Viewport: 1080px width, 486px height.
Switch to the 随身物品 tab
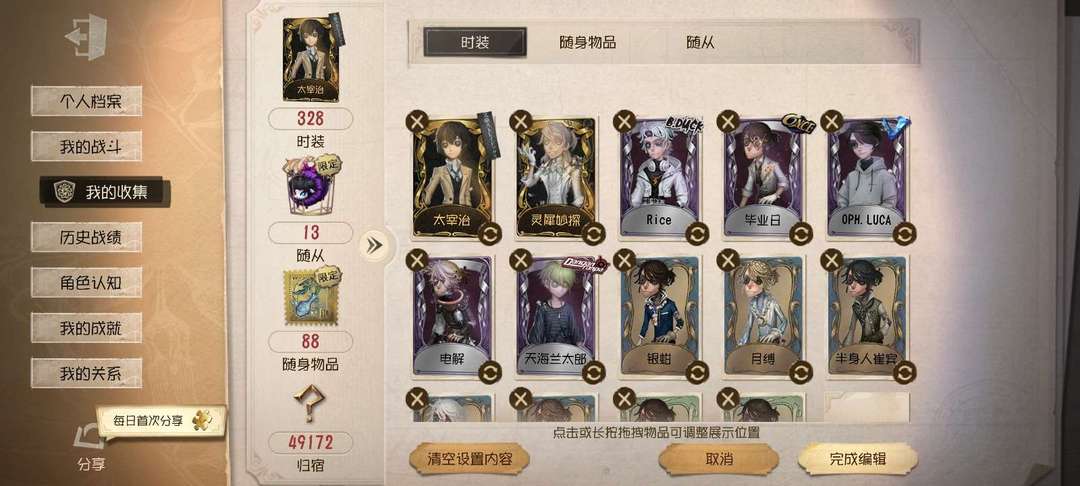pyautogui.click(x=588, y=43)
